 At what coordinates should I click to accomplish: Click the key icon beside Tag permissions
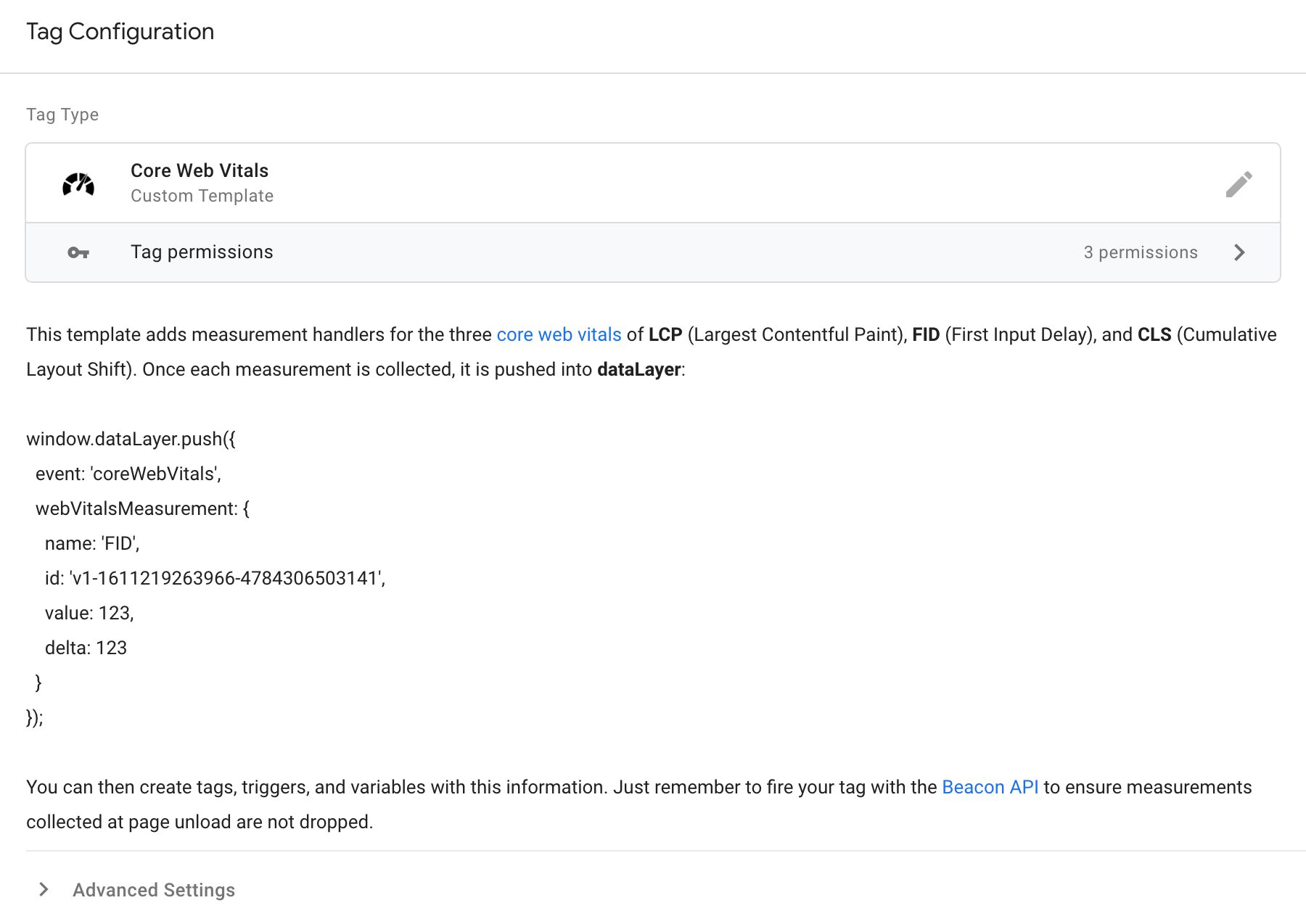pyautogui.click(x=78, y=252)
